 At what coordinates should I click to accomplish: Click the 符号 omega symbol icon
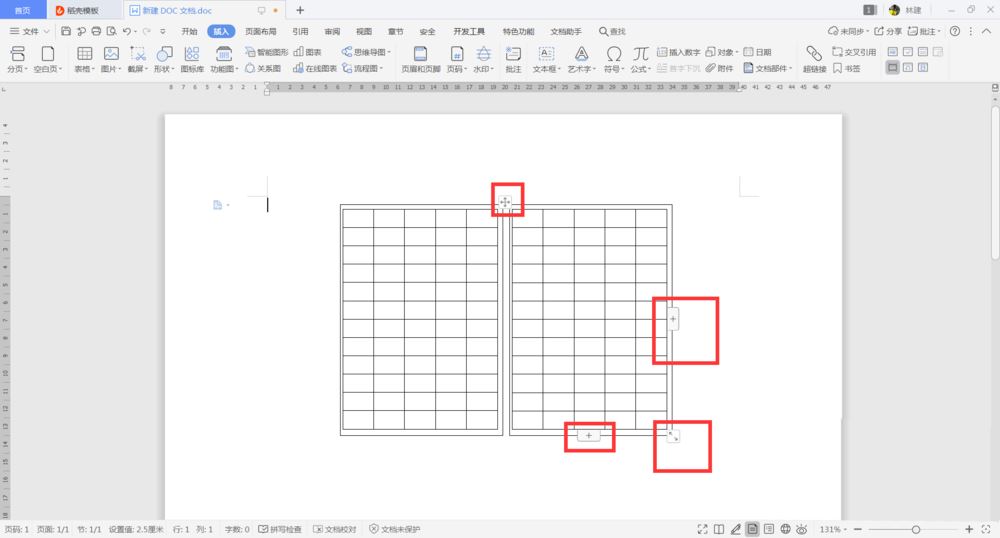[614, 54]
